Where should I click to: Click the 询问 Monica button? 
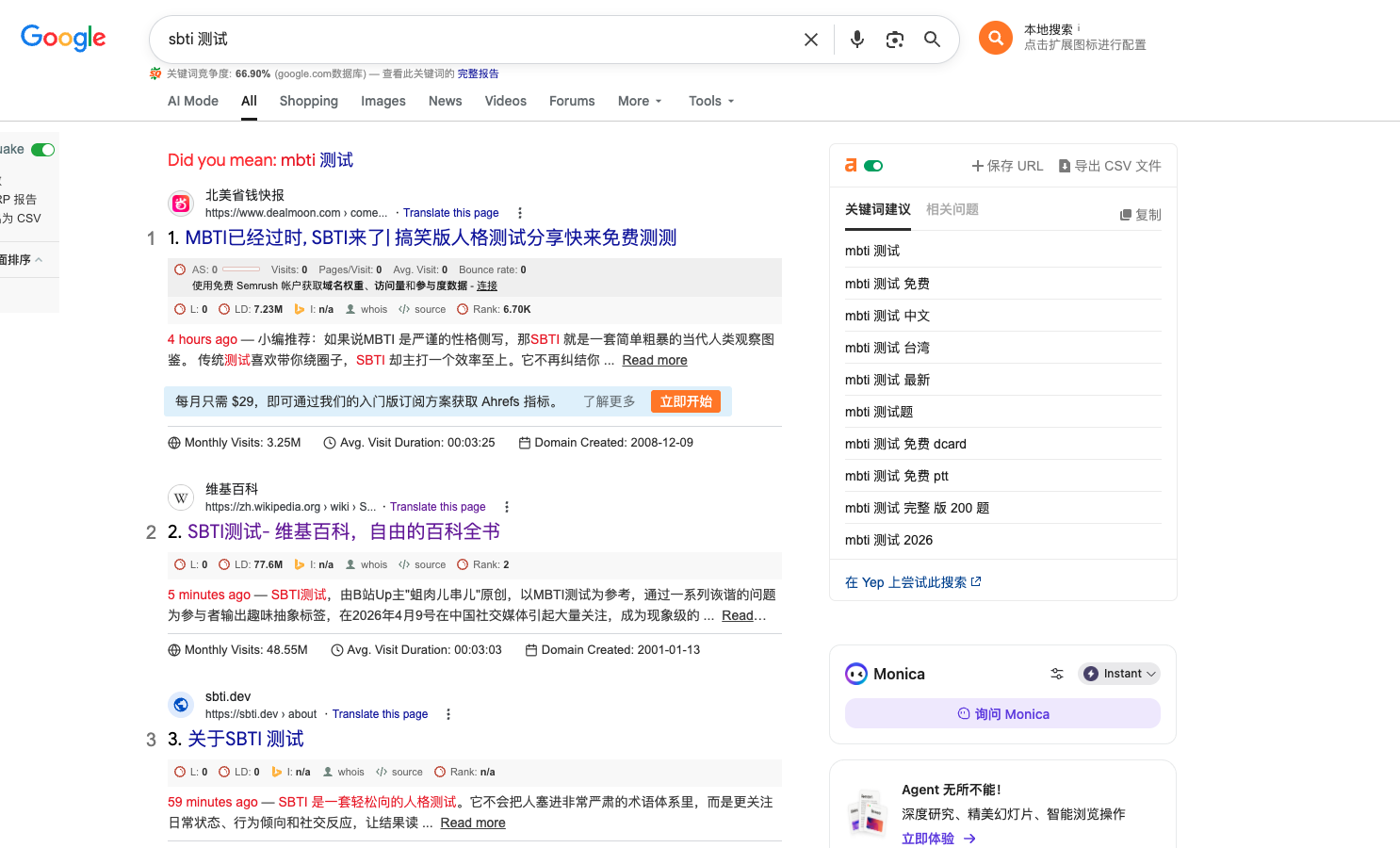tap(1002, 714)
